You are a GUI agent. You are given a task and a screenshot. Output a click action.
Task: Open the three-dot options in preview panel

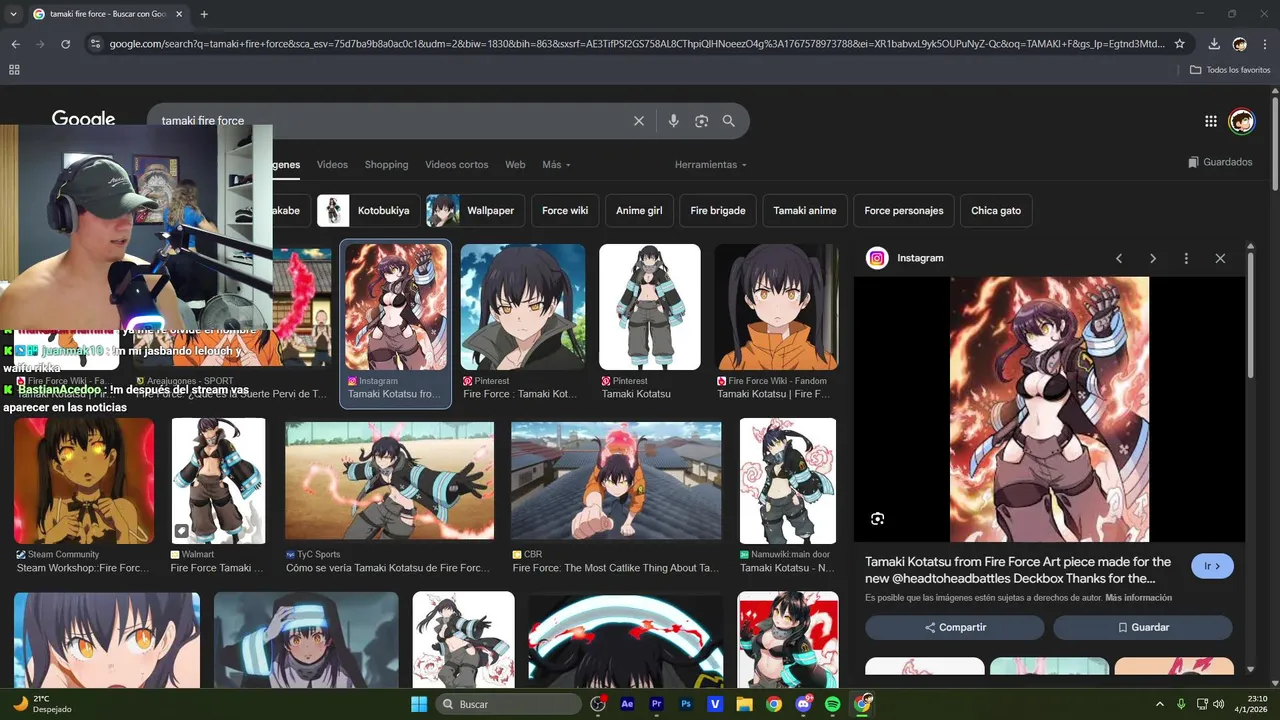pyautogui.click(x=1186, y=258)
